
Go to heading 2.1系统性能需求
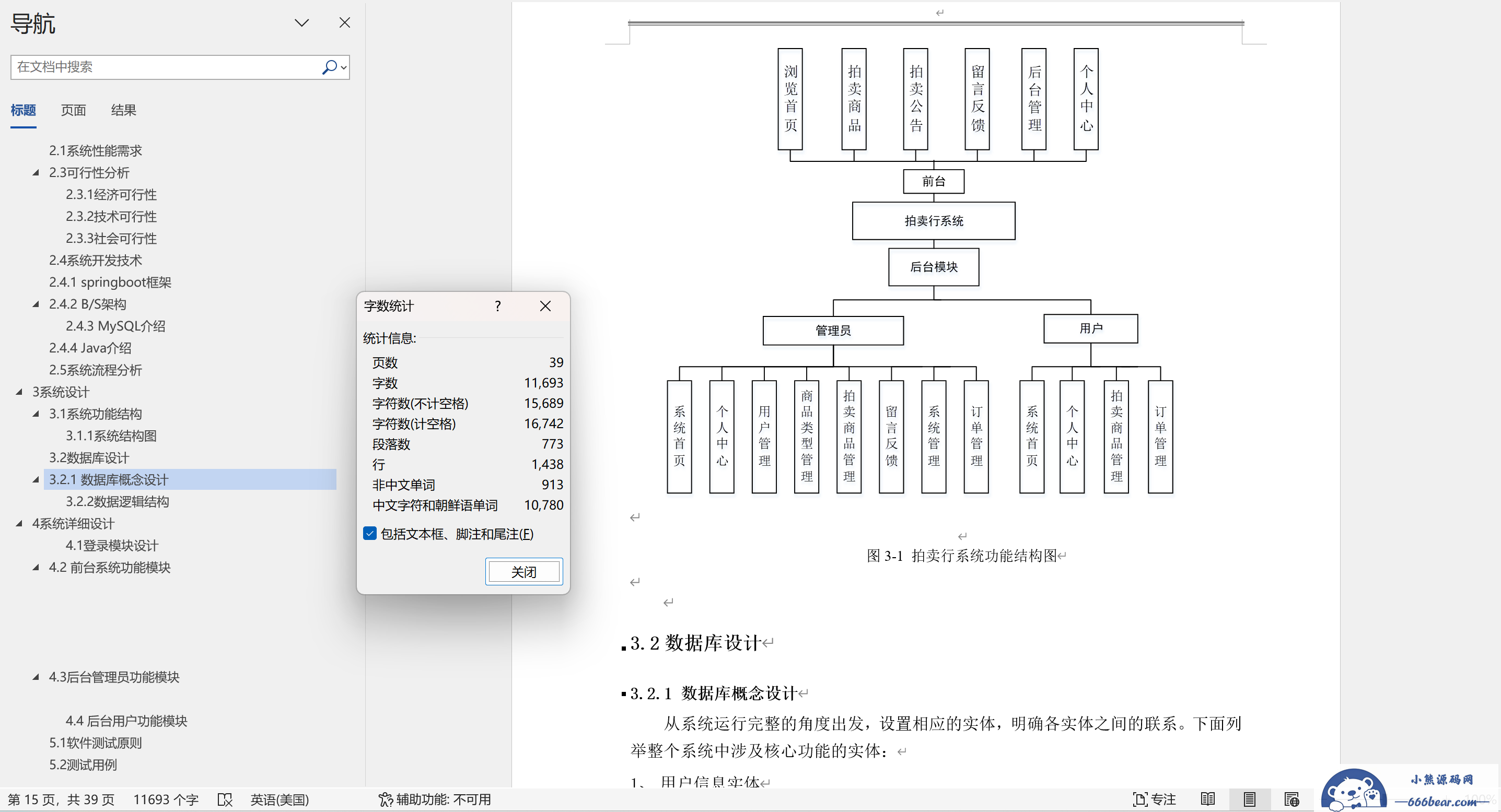(96, 151)
